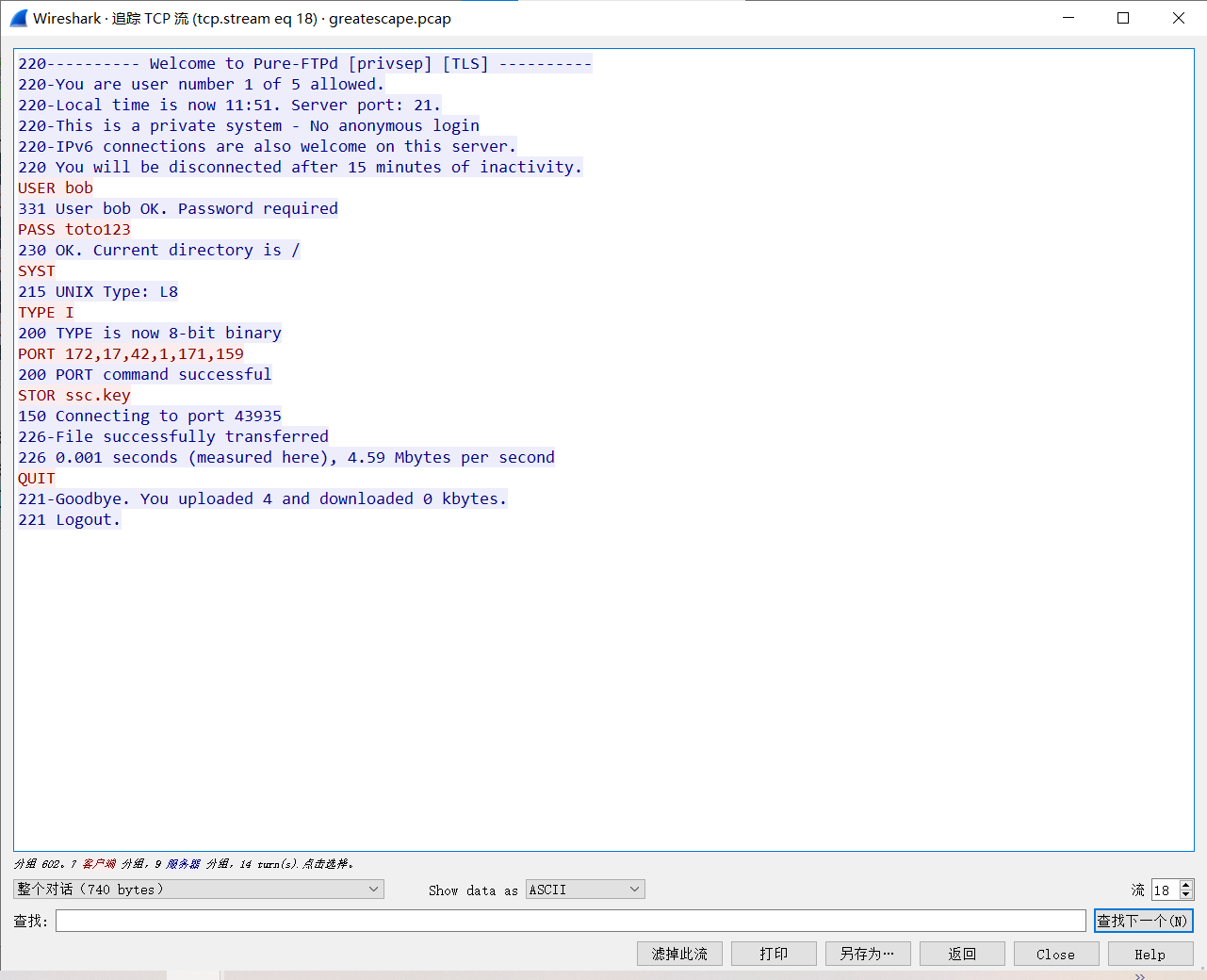Increase stream number with the up arrow

pyautogui.click(x=1186, y=885)
